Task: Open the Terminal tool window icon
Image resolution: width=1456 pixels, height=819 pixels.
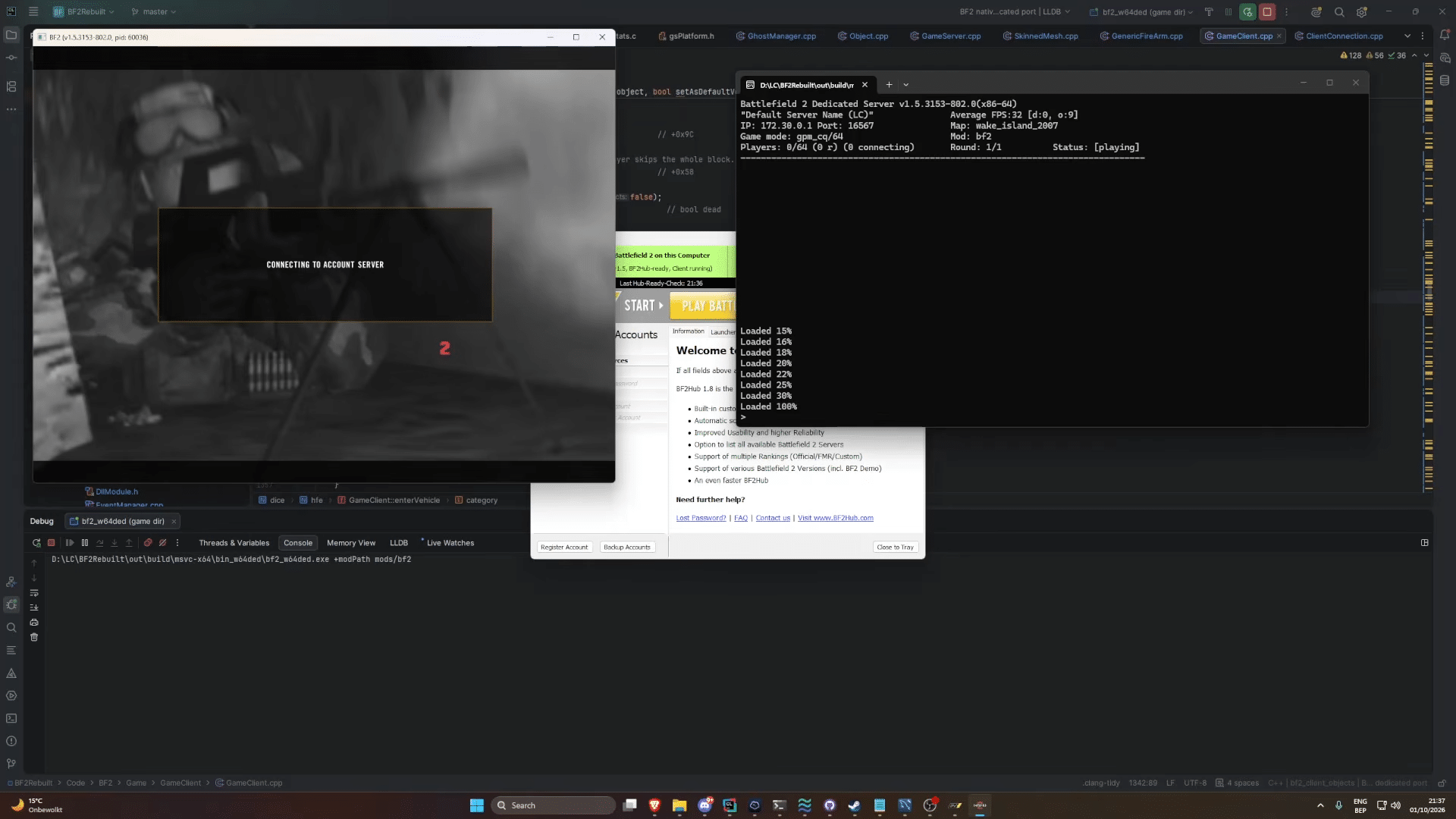Action: click(x=11, y=718)
